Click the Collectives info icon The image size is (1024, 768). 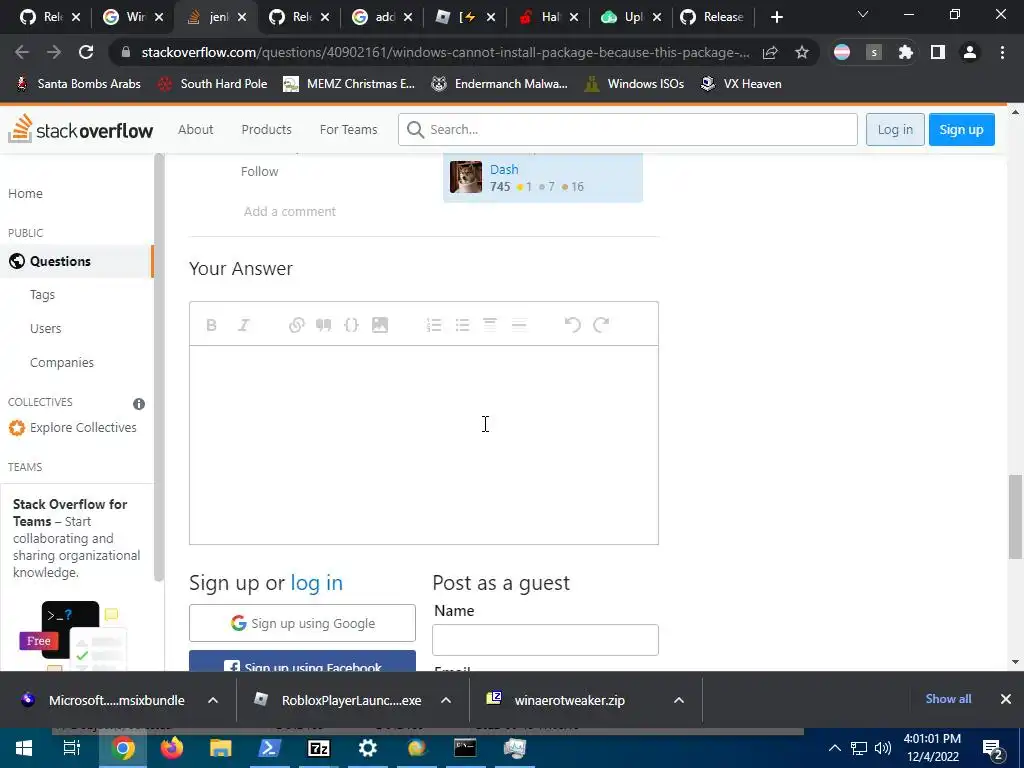point(138,404)
